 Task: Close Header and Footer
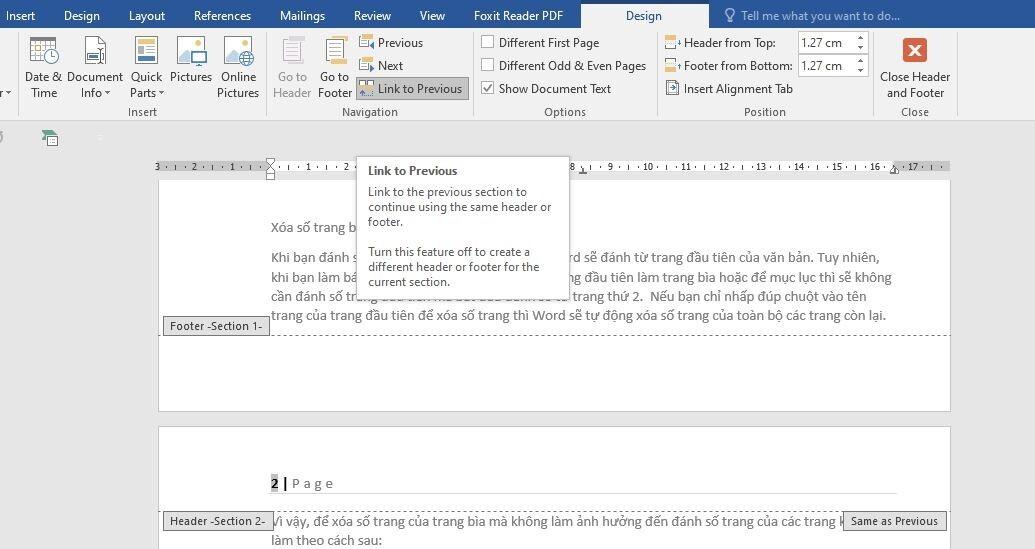coord(915,67)
